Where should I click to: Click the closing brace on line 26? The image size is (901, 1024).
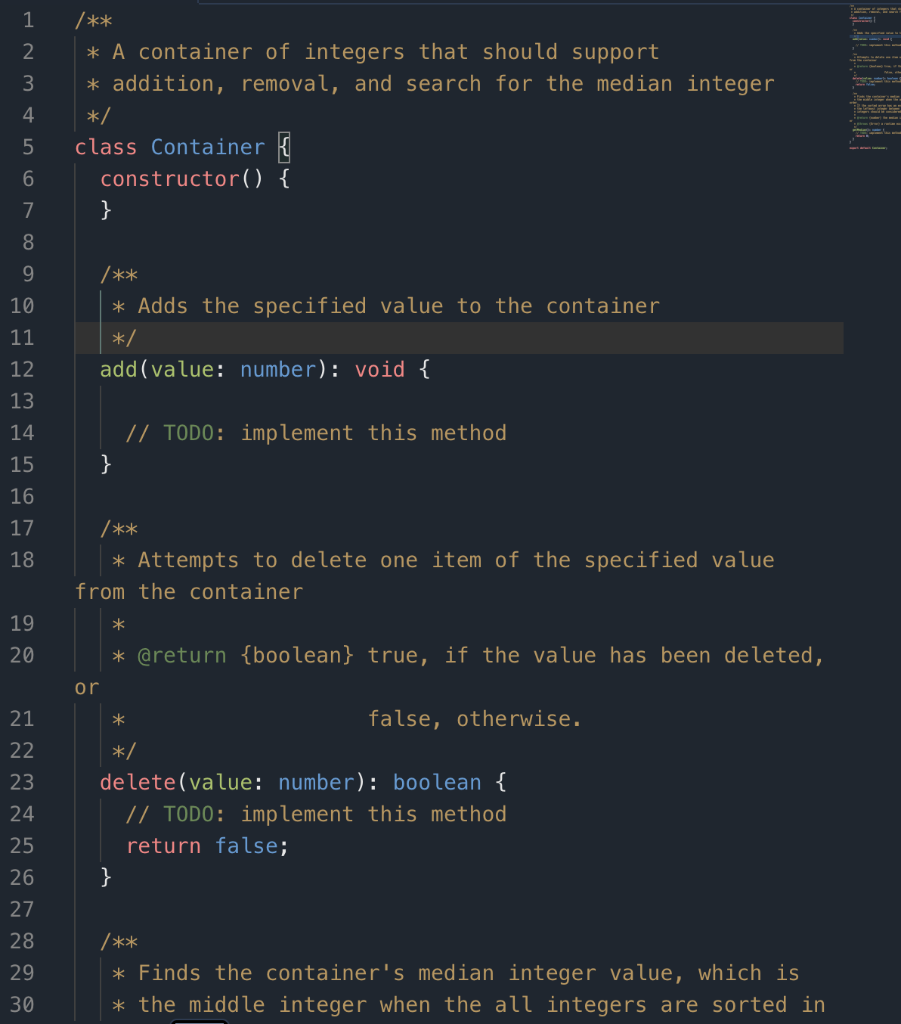click(104, 877)
